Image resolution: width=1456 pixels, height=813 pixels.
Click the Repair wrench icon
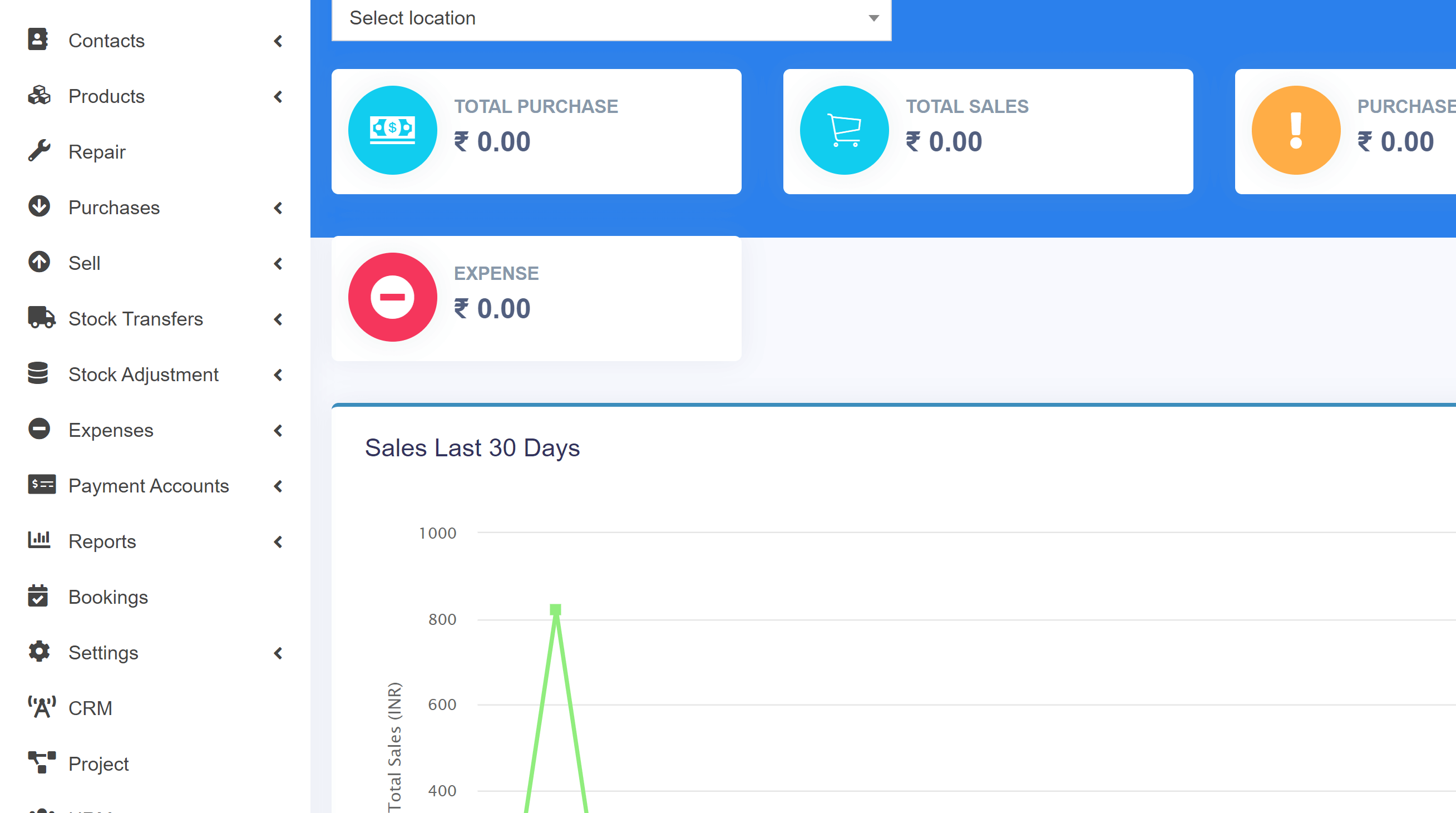[39, 151]
